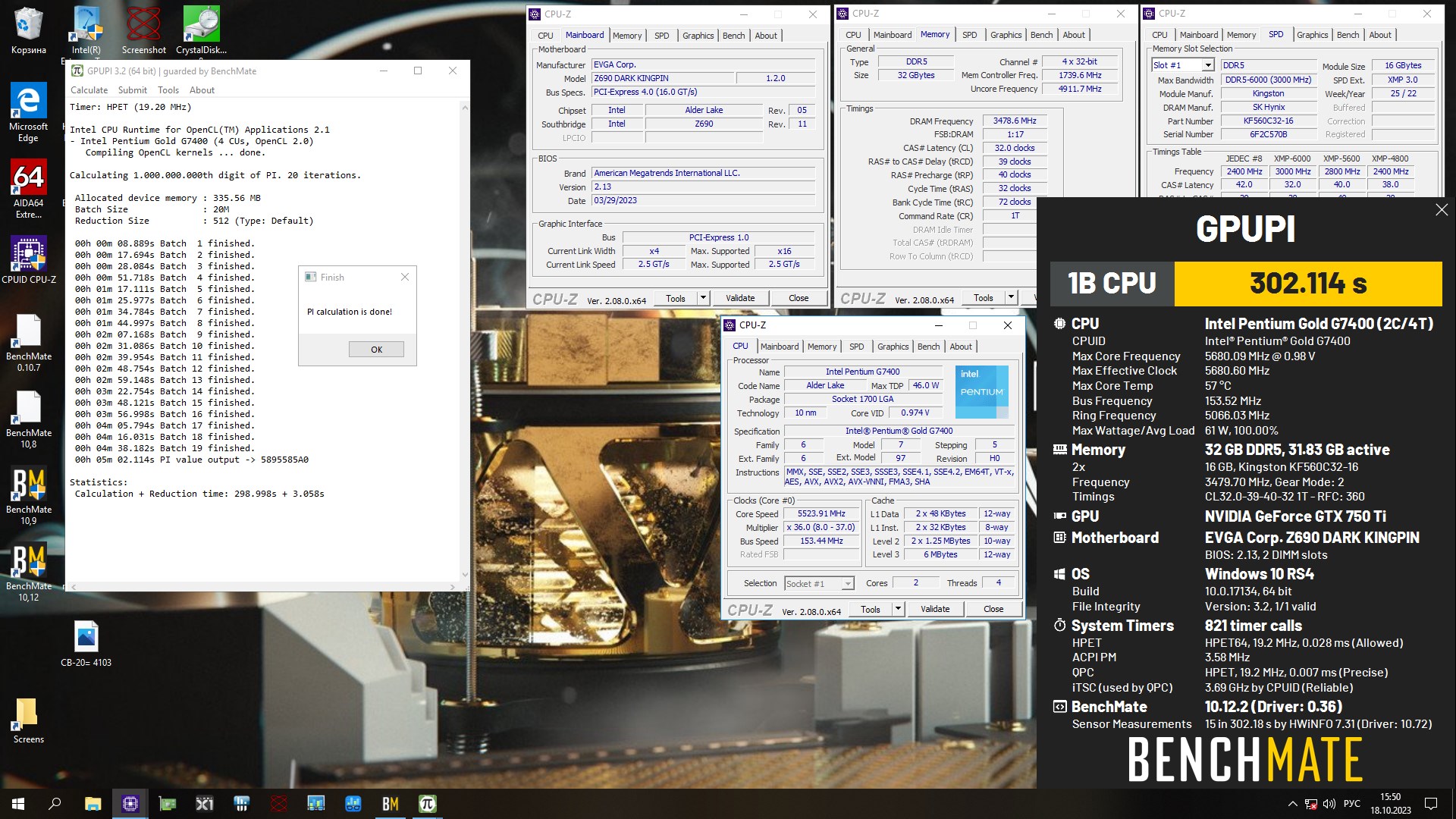This screenshot has height=819, width=1456.
Task: Open the Tools menu in GPUPI
Action: pyautogui.click(x=168, y=89)
